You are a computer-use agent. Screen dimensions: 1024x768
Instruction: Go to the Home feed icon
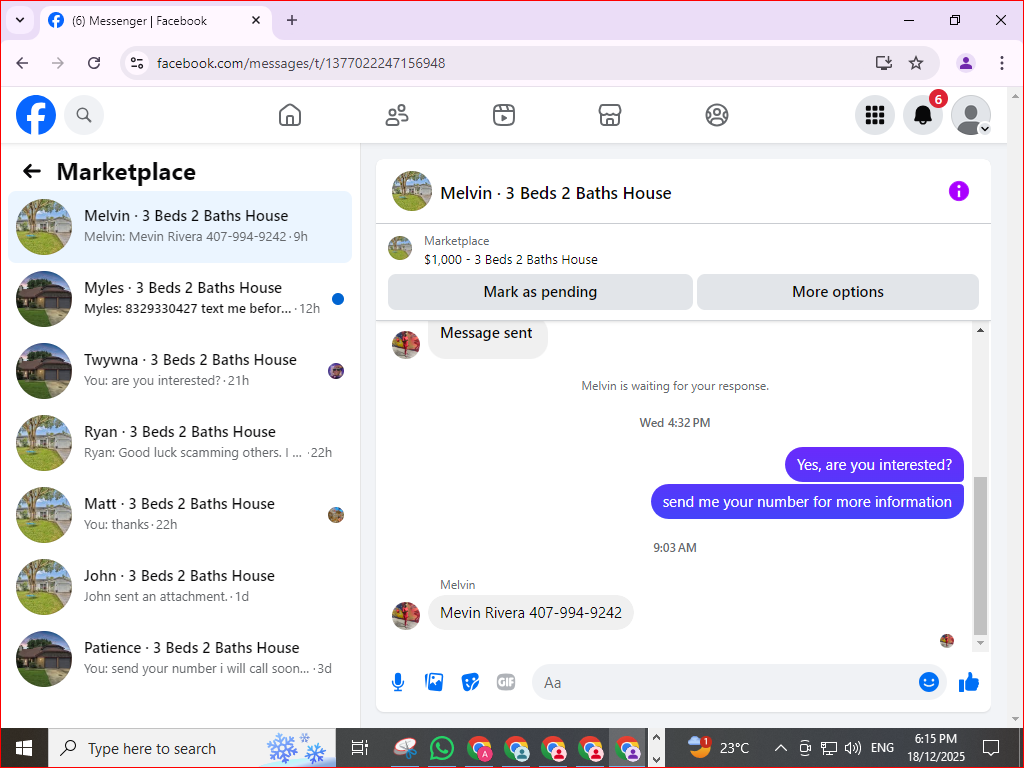point(290,115)
